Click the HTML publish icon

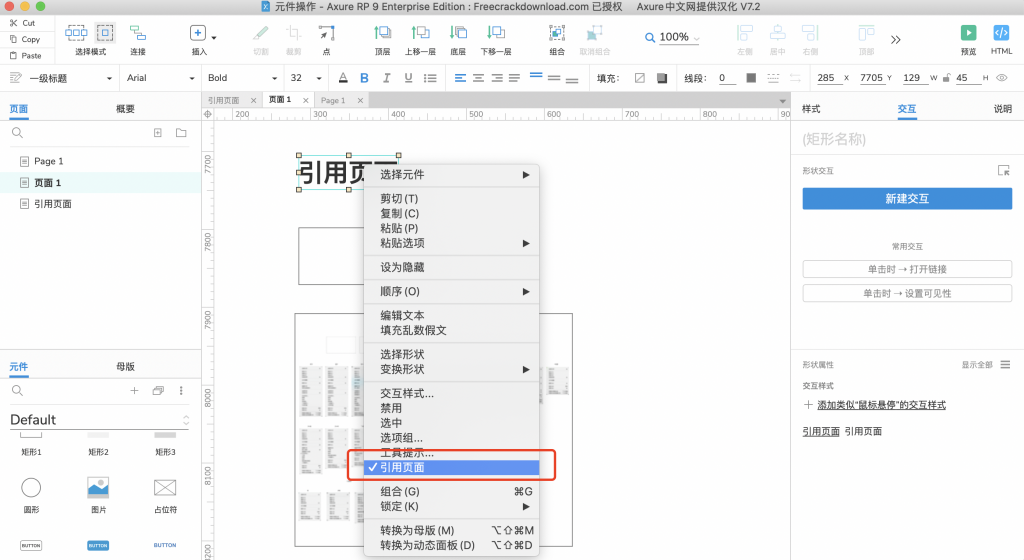tap(1001, 33)
